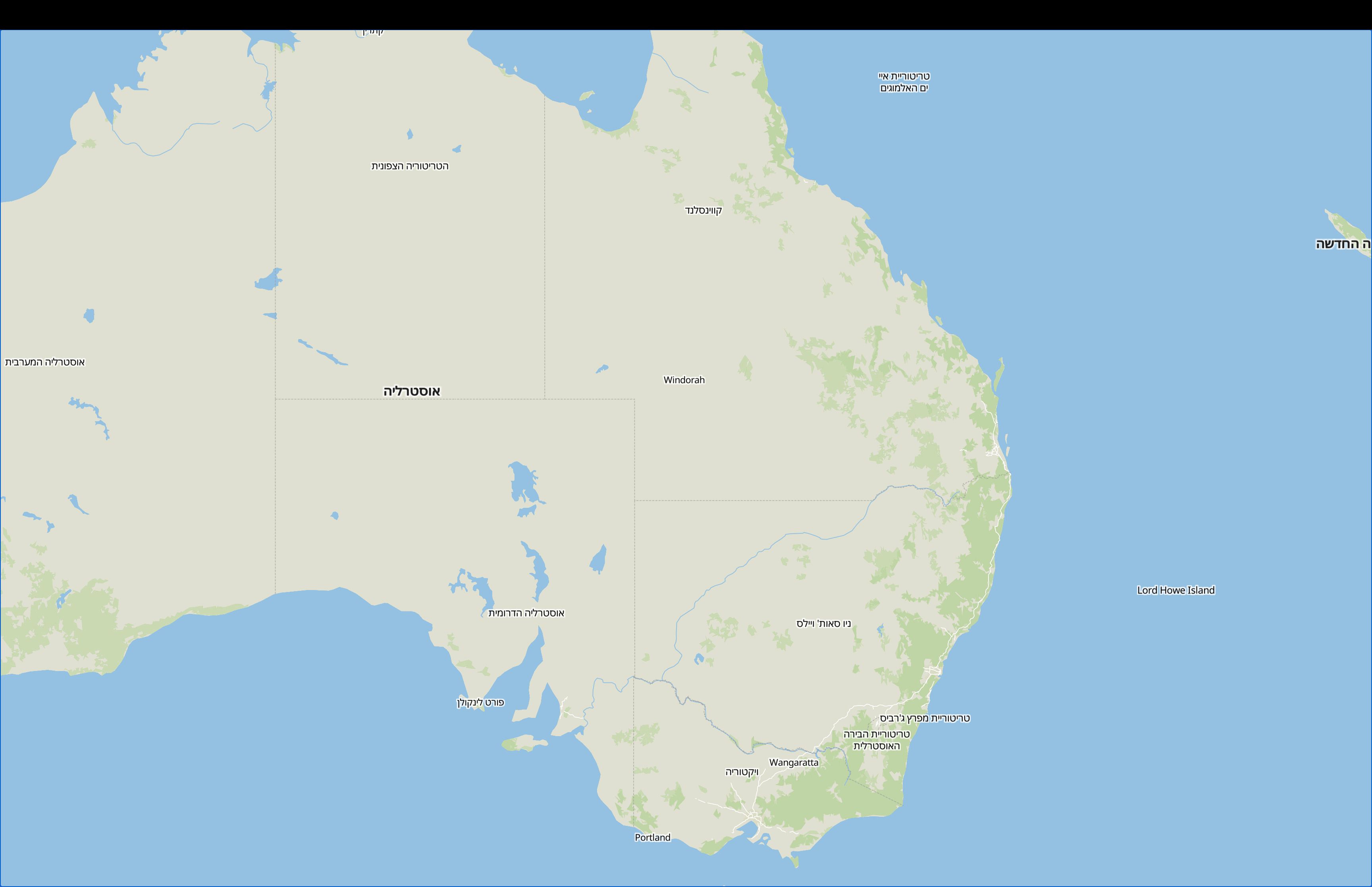
Task: Select the קווינסלנד (Queensland) state label
Action: [703, 210]
